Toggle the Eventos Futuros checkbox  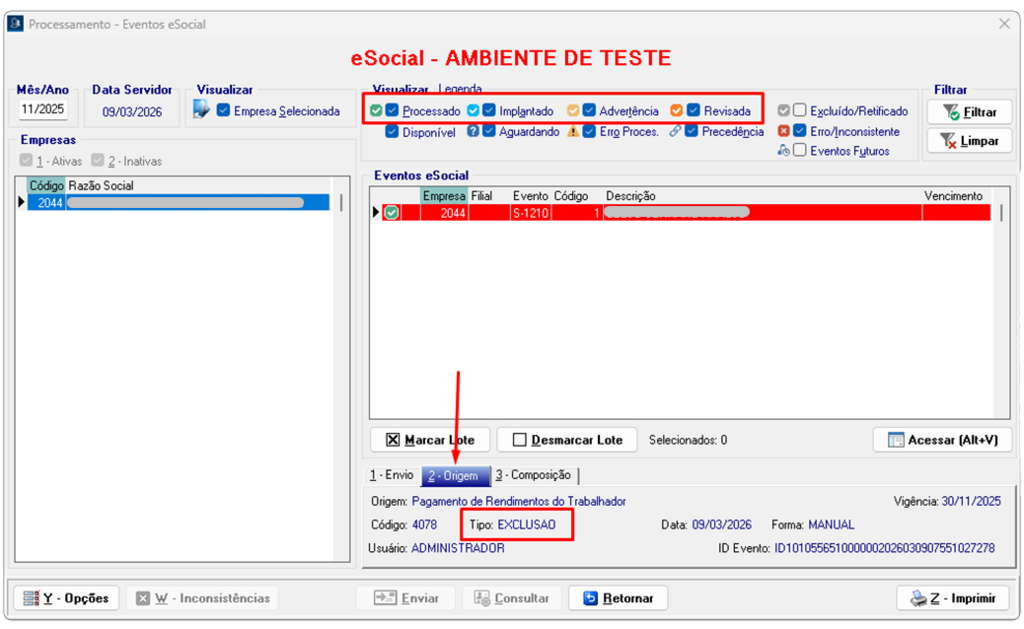(799, 151)
